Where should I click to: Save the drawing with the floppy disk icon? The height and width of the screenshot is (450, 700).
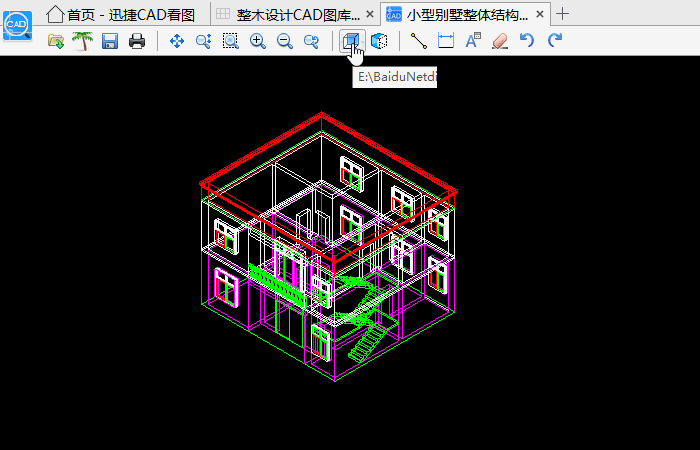[x=110, y=41]
